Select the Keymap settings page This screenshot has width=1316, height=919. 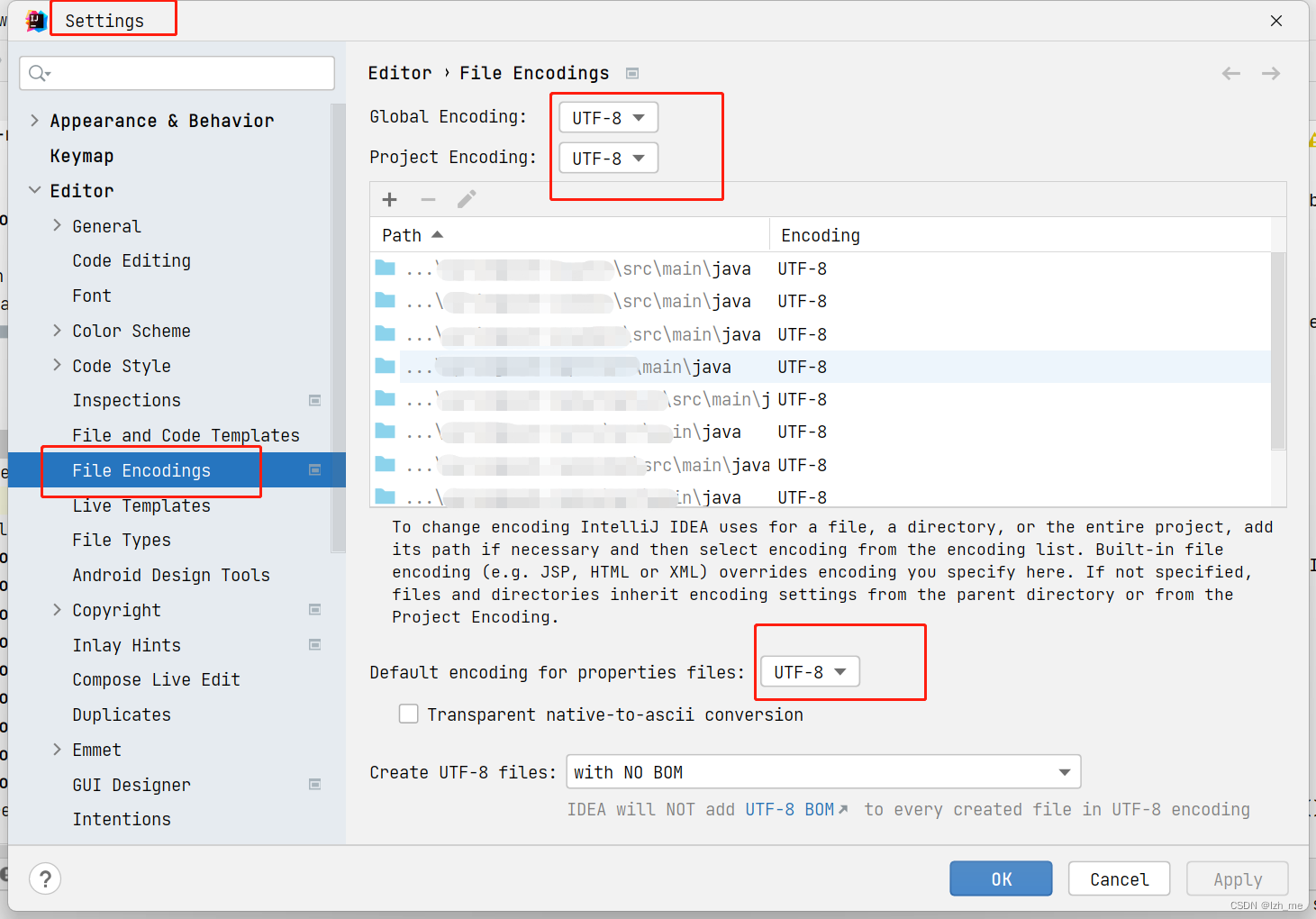[82, 155]
